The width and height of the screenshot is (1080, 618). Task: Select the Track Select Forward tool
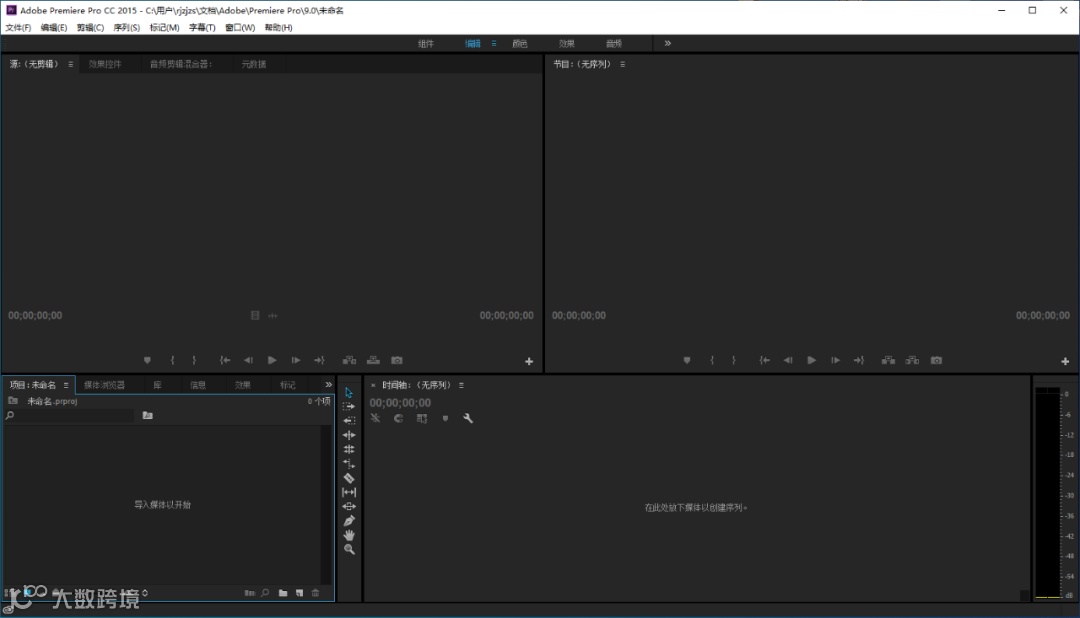pos(349,406)
